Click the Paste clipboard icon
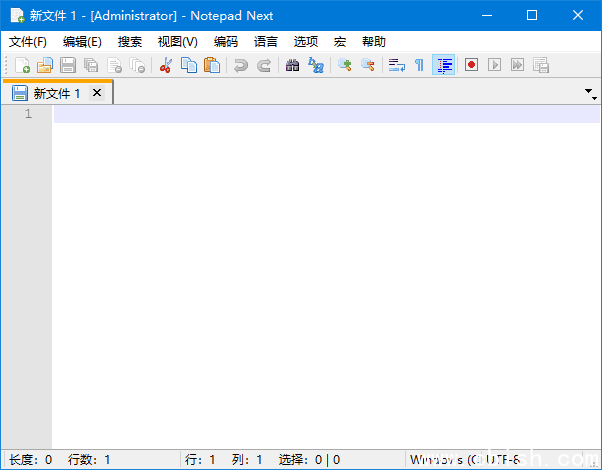602x470 pixels. [x=211, y=65]
